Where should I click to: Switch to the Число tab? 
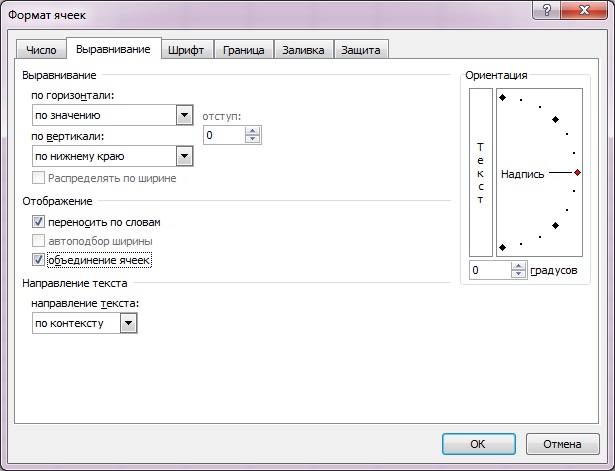pos(41,50)
